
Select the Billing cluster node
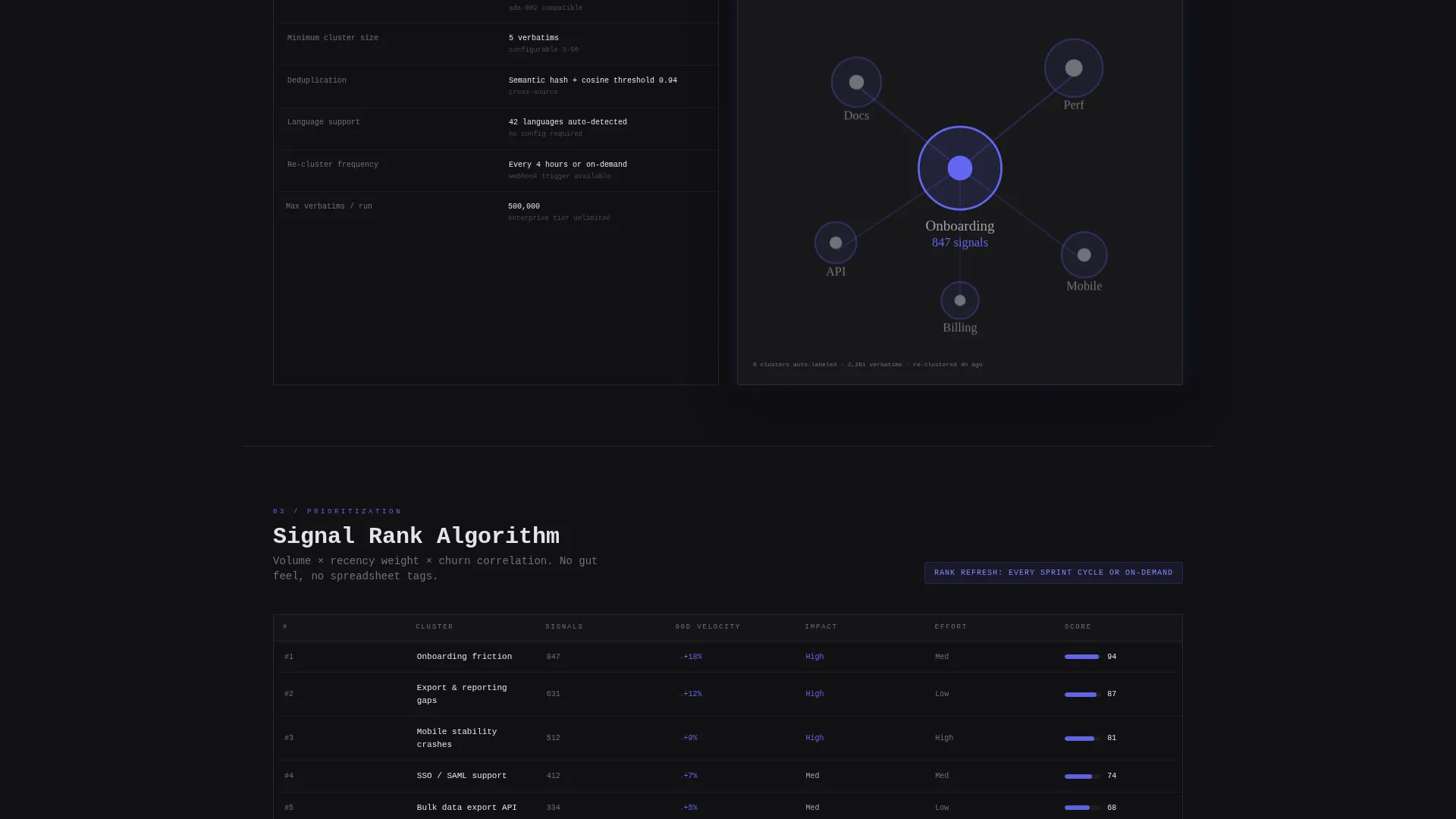pyautogui.click(x=960, y=300)
